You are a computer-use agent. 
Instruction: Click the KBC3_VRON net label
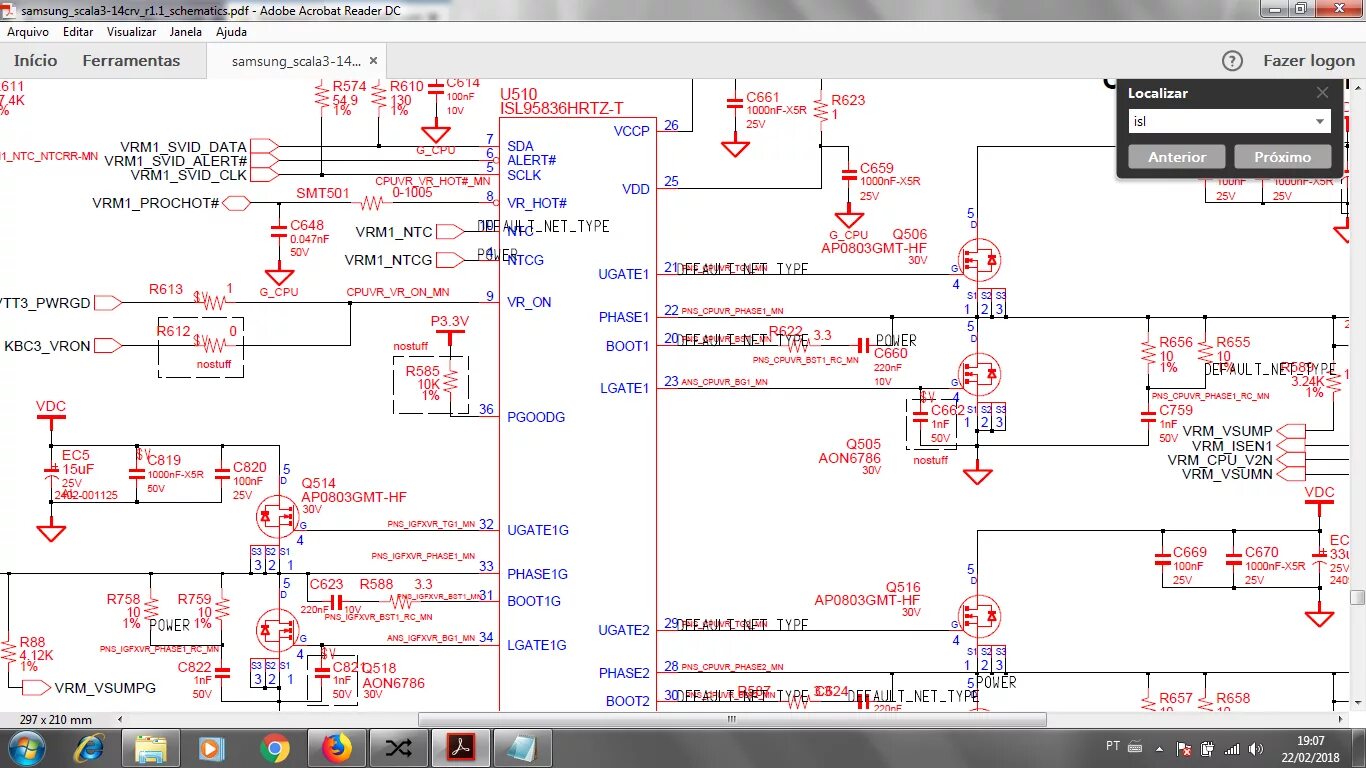click(x=47, y=346)
